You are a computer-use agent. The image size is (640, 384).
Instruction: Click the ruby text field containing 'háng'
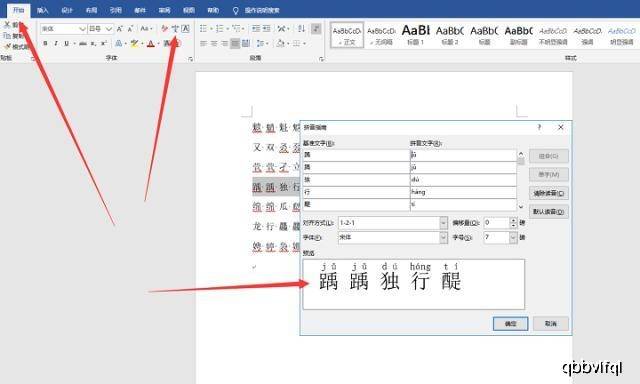pyautogui.click(x=463, y=192)
